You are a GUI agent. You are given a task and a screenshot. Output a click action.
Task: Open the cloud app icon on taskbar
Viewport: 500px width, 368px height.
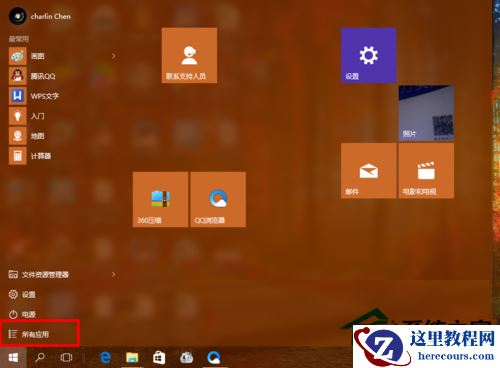click(x=186, y=358)
